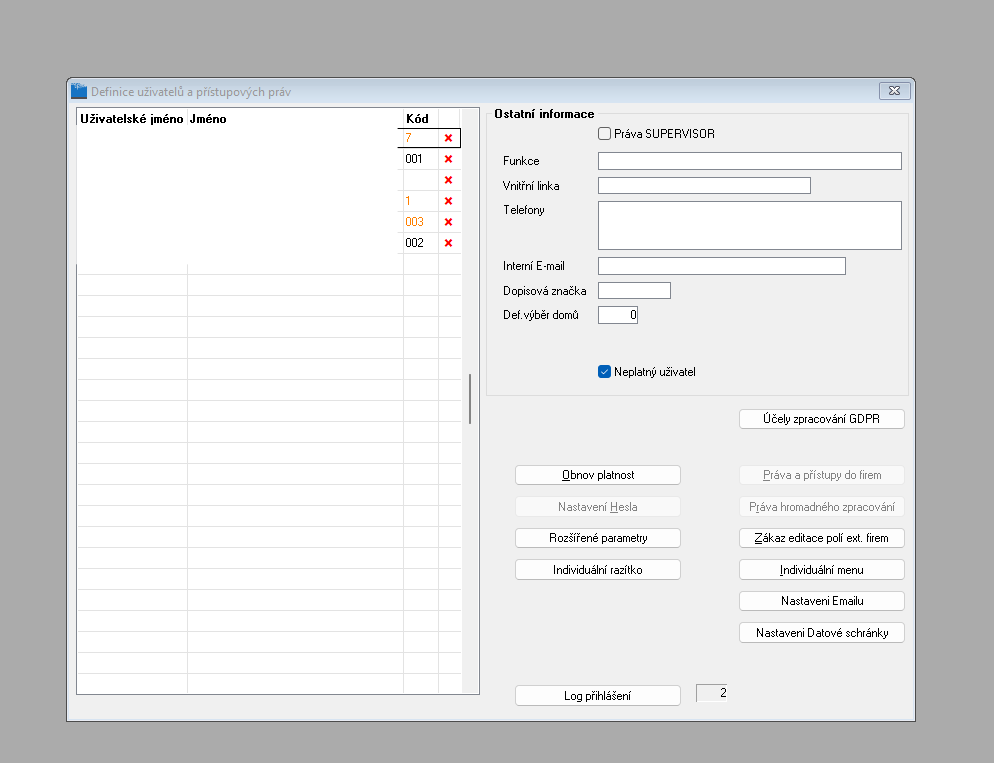The width and height of the screenshot is (994, 763).
Task: Click the application icon in the title bar
Action: point(79,91)
